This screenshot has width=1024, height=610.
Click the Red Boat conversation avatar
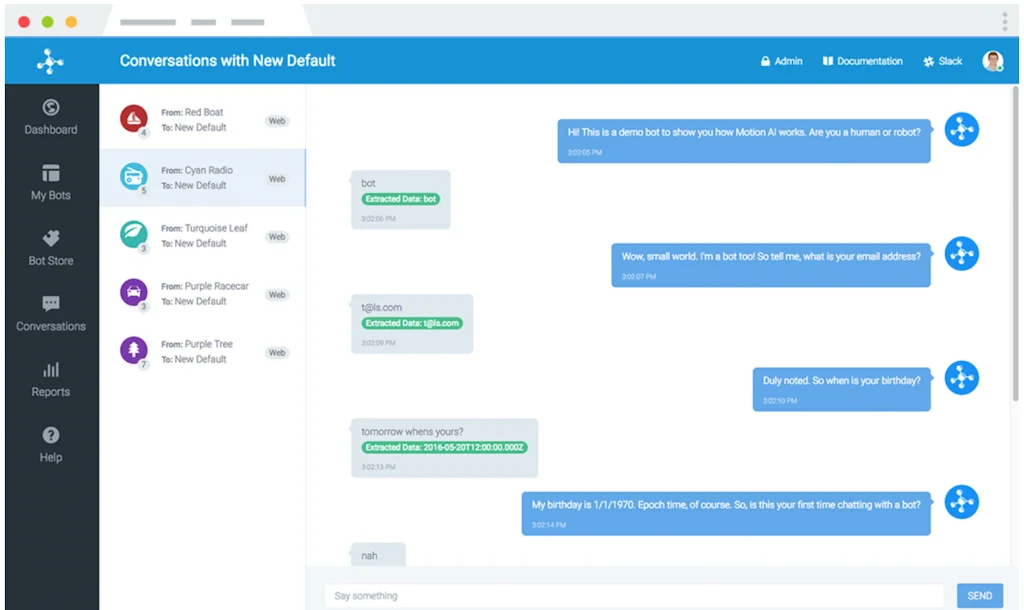click(x=131, y=118)
